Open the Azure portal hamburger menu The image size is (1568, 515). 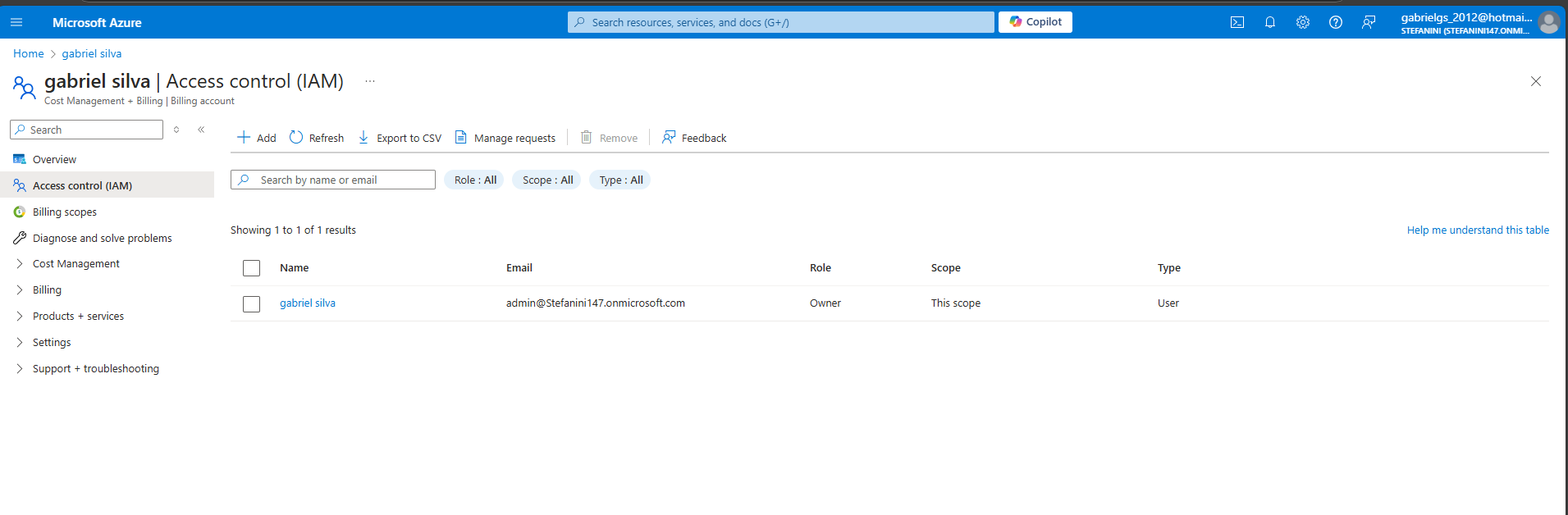tap(16, 22)
